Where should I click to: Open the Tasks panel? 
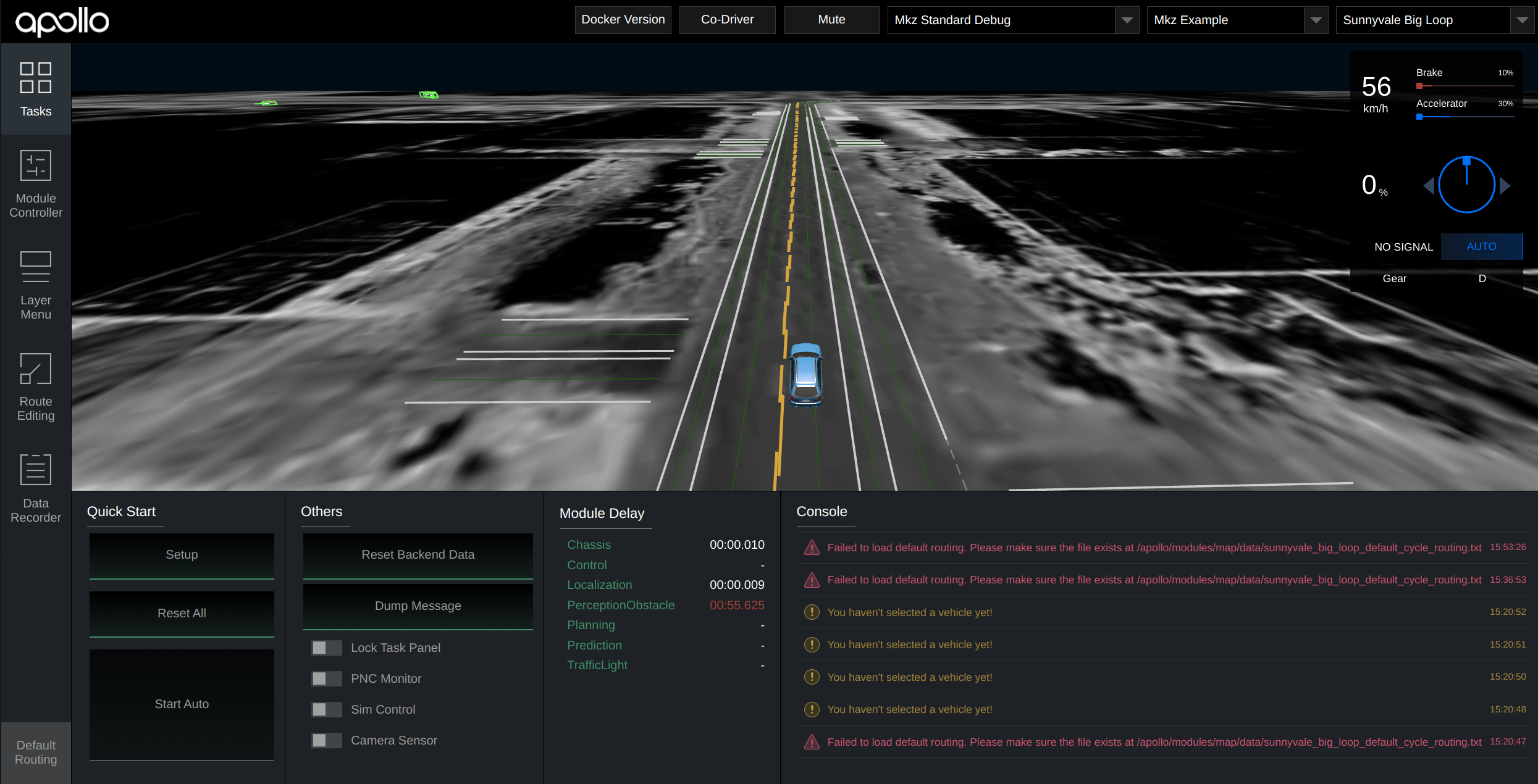coord(35,90)
